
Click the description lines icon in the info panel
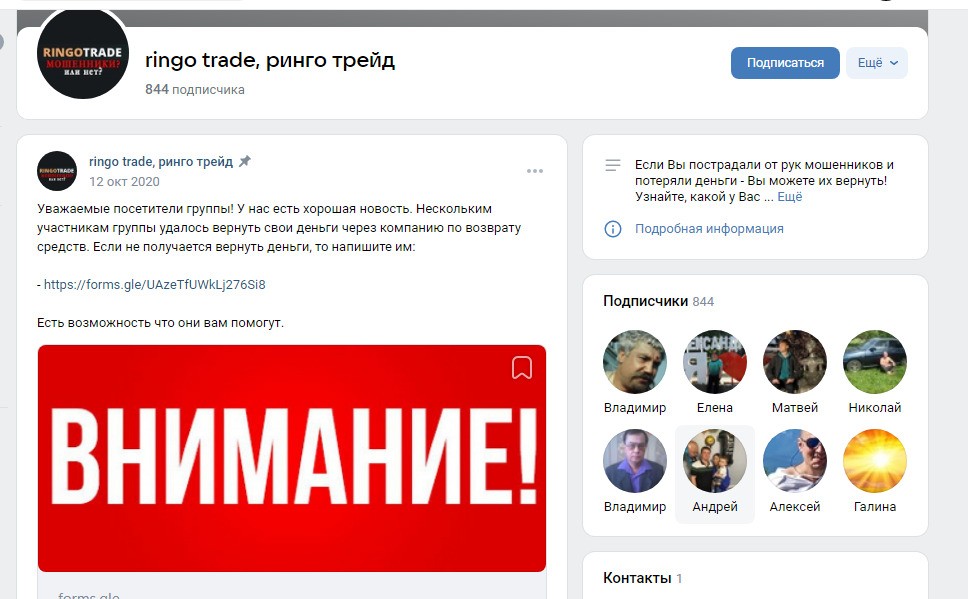point(612,165)
